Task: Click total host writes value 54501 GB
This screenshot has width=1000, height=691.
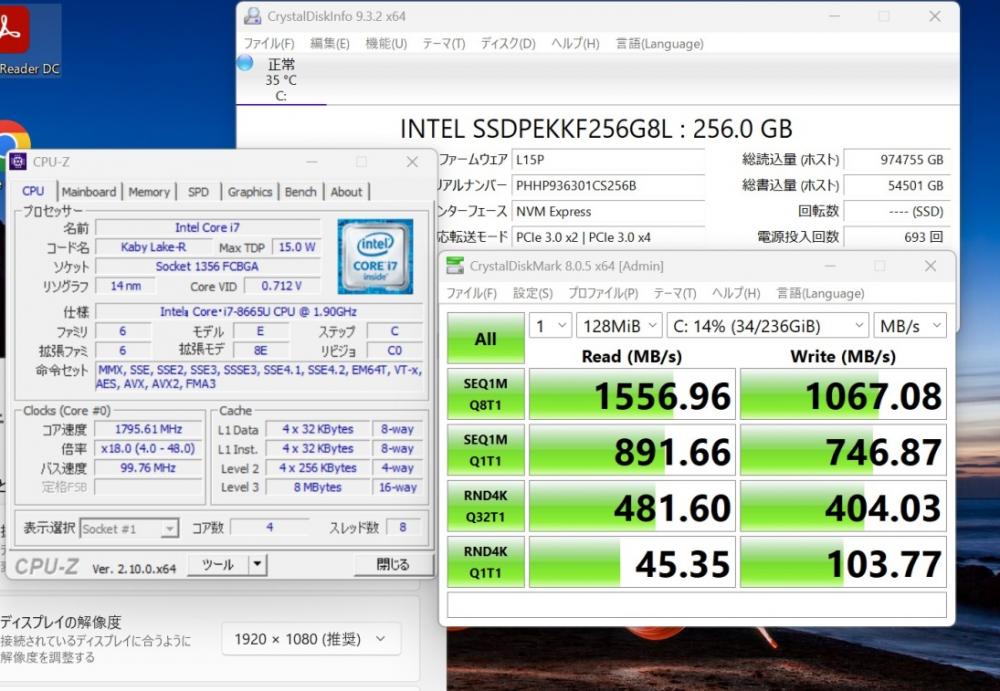Action: click(897, 186)
